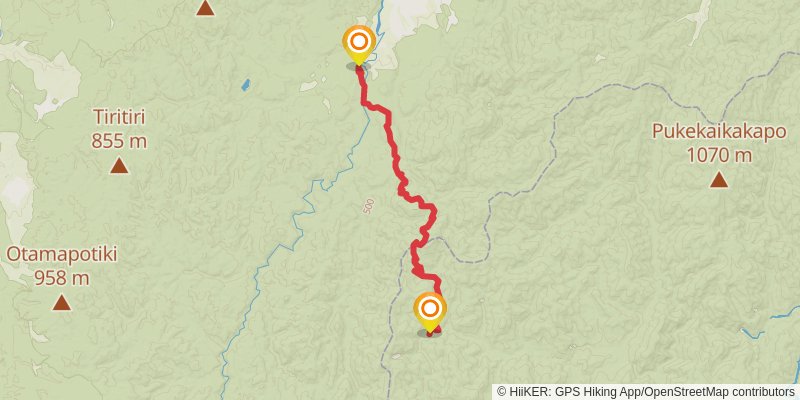This screenshot has width=800, height=400.
Task: Click the southern trail end pin marker
Action: [430, 311]
